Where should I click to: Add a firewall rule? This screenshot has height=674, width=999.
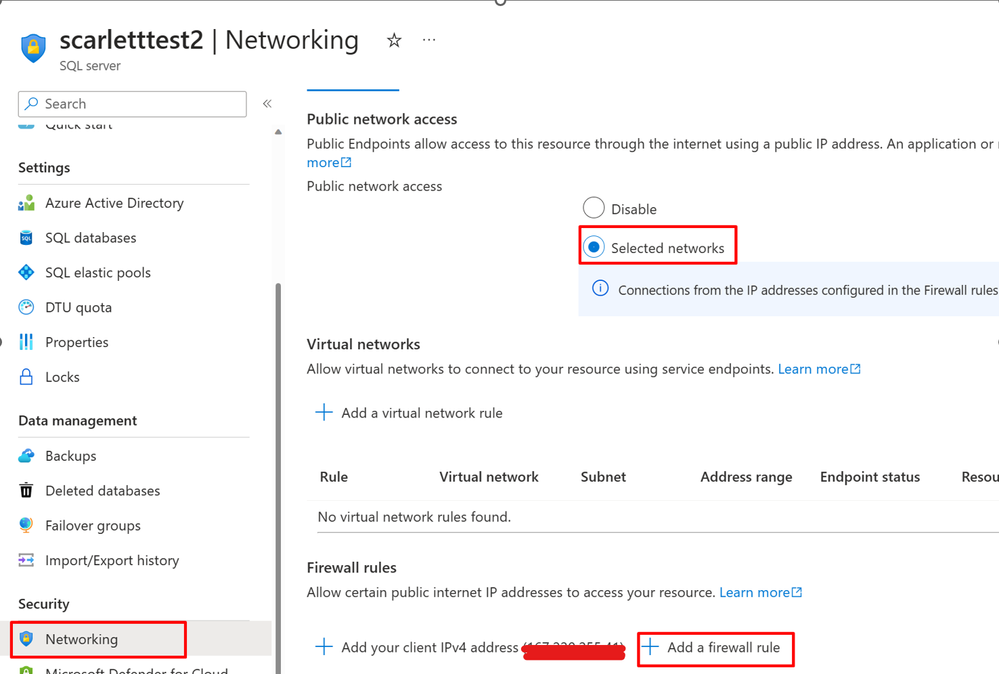pyautogui.click(x=724, y=648)
